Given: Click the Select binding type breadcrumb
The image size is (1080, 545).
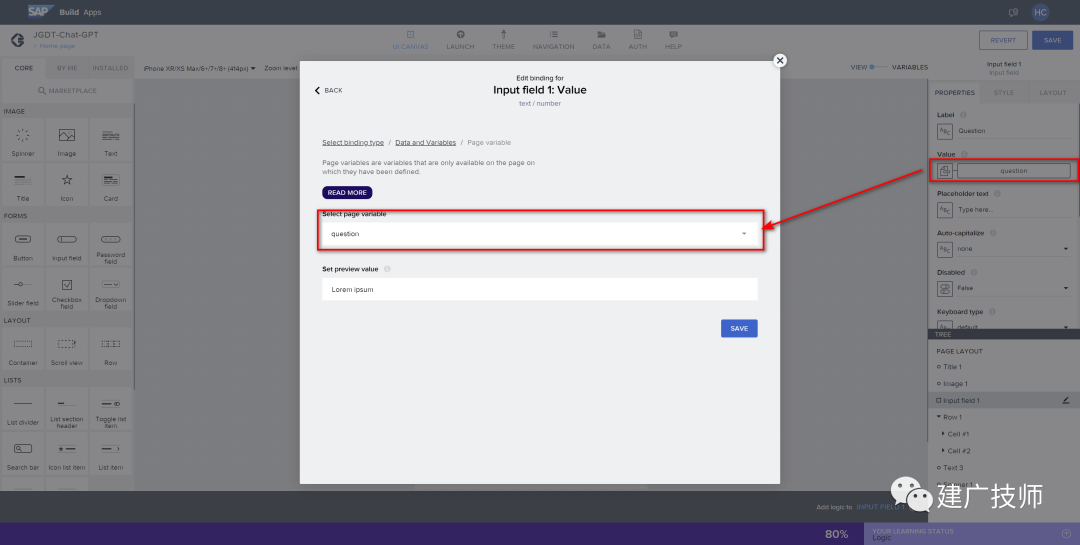Looking at the screenshot, I should pos(353,143).
